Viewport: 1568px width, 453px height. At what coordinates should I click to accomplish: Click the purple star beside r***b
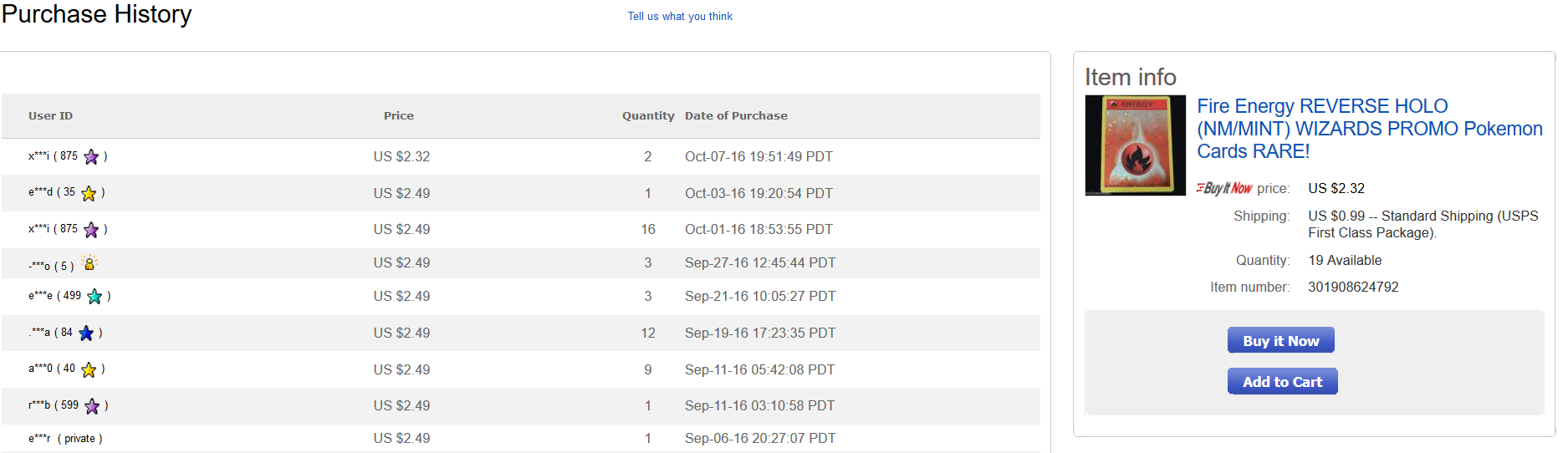[92, 406]
